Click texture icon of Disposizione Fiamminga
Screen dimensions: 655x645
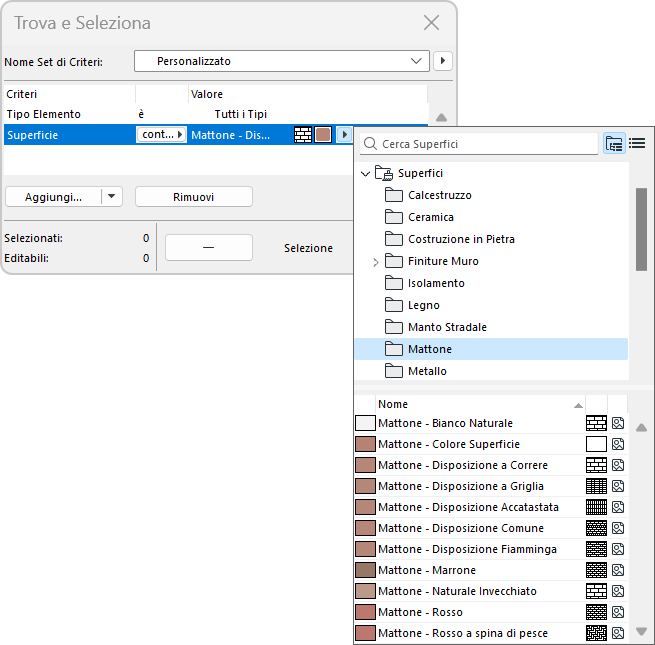coord(618,549)
